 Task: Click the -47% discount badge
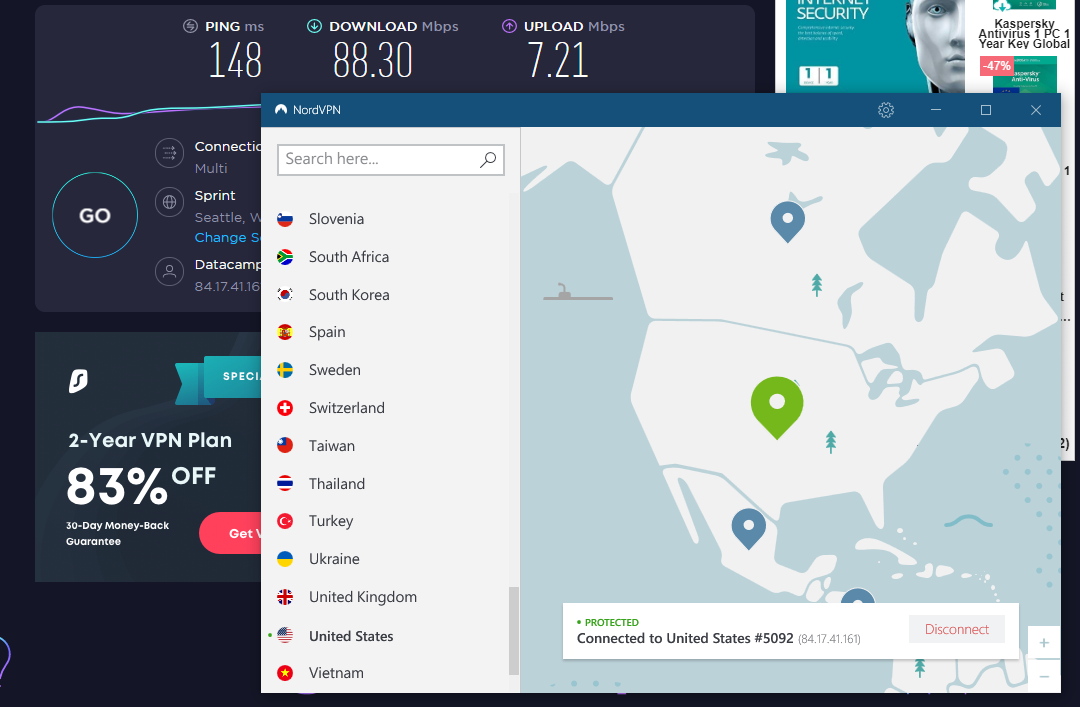pos(996,66)
